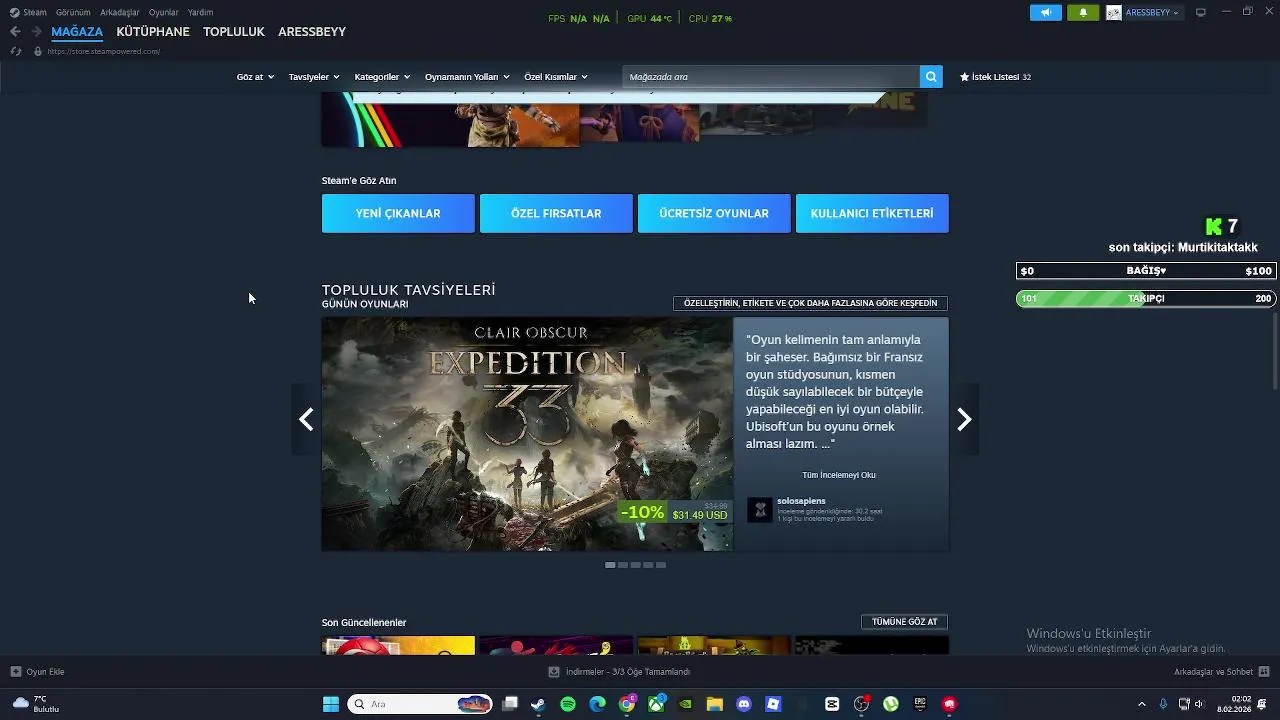
Task: Click the magnifier search button in store
Action: [931, 77]
